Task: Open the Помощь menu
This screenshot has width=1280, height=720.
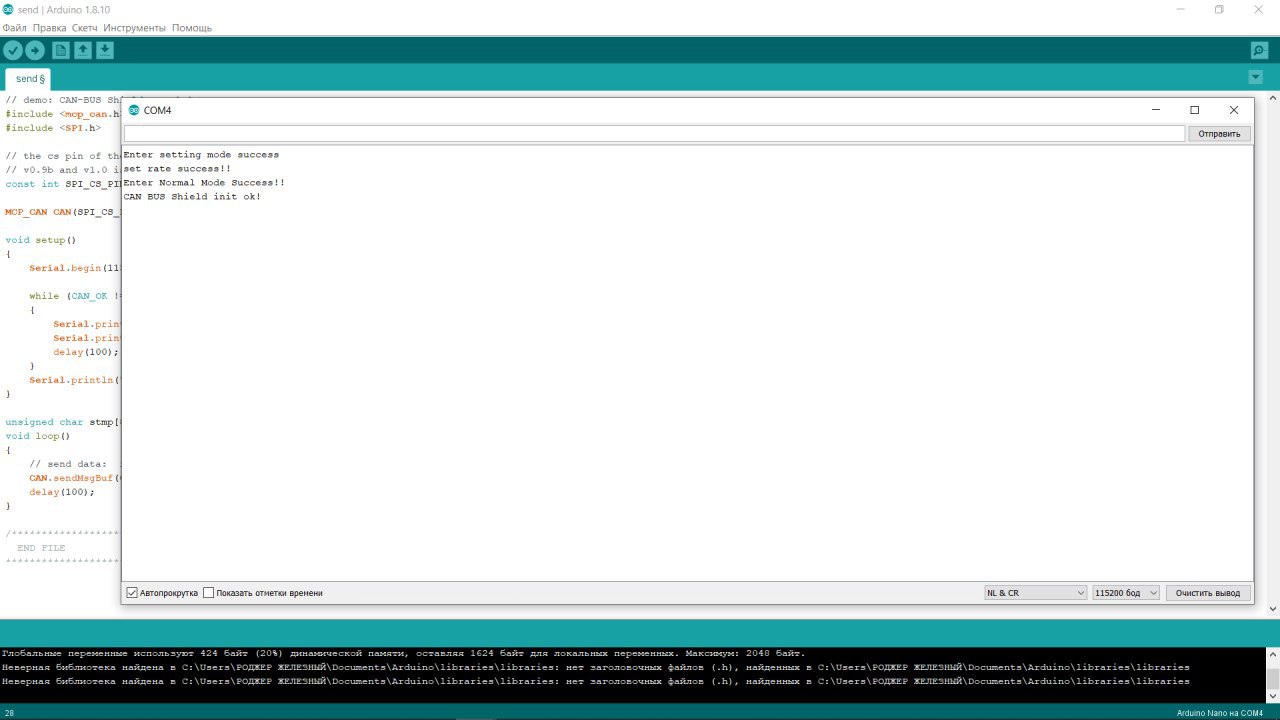Action: [x=192, y=28]
